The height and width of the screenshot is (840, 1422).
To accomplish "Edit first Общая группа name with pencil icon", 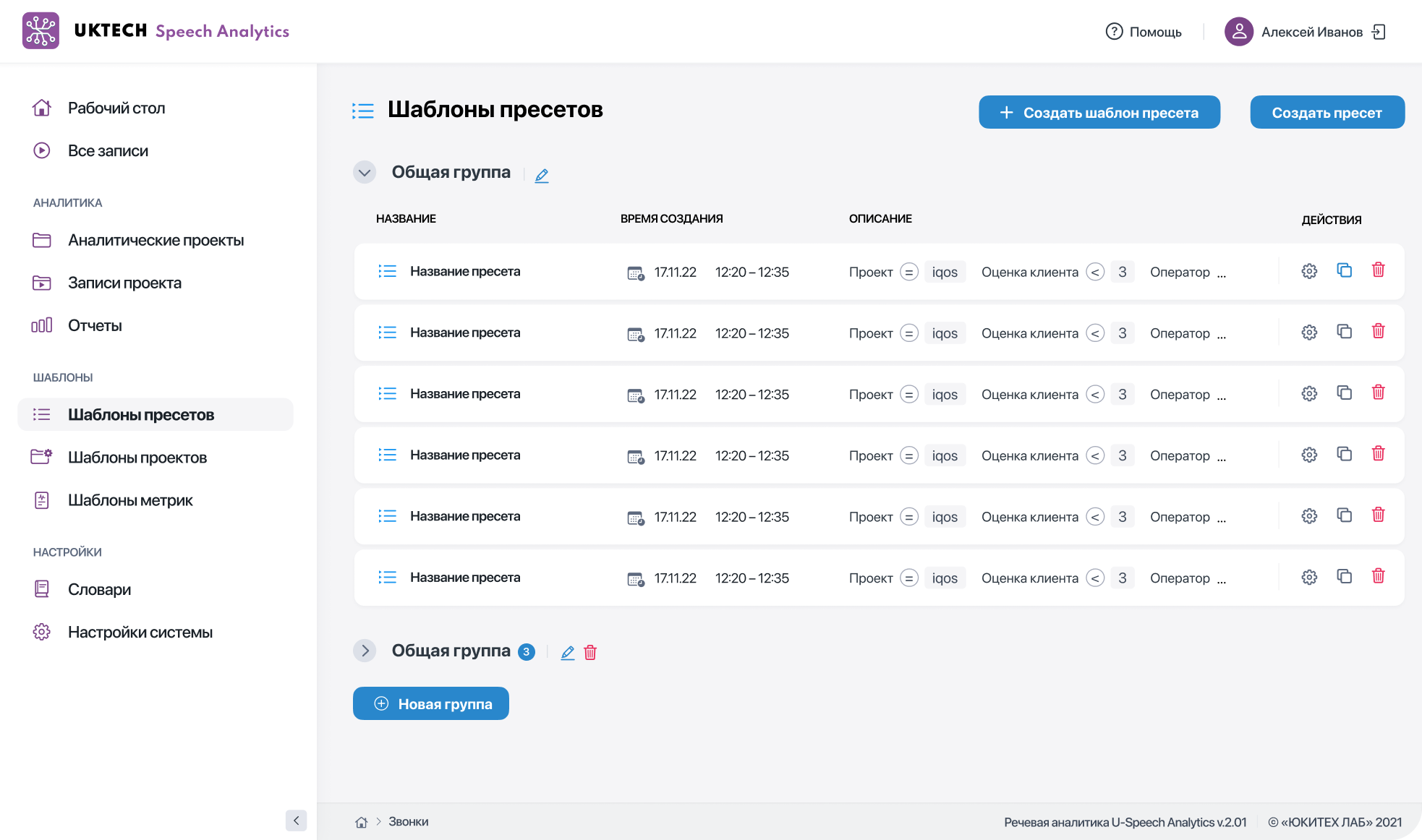I will point(542,175).
